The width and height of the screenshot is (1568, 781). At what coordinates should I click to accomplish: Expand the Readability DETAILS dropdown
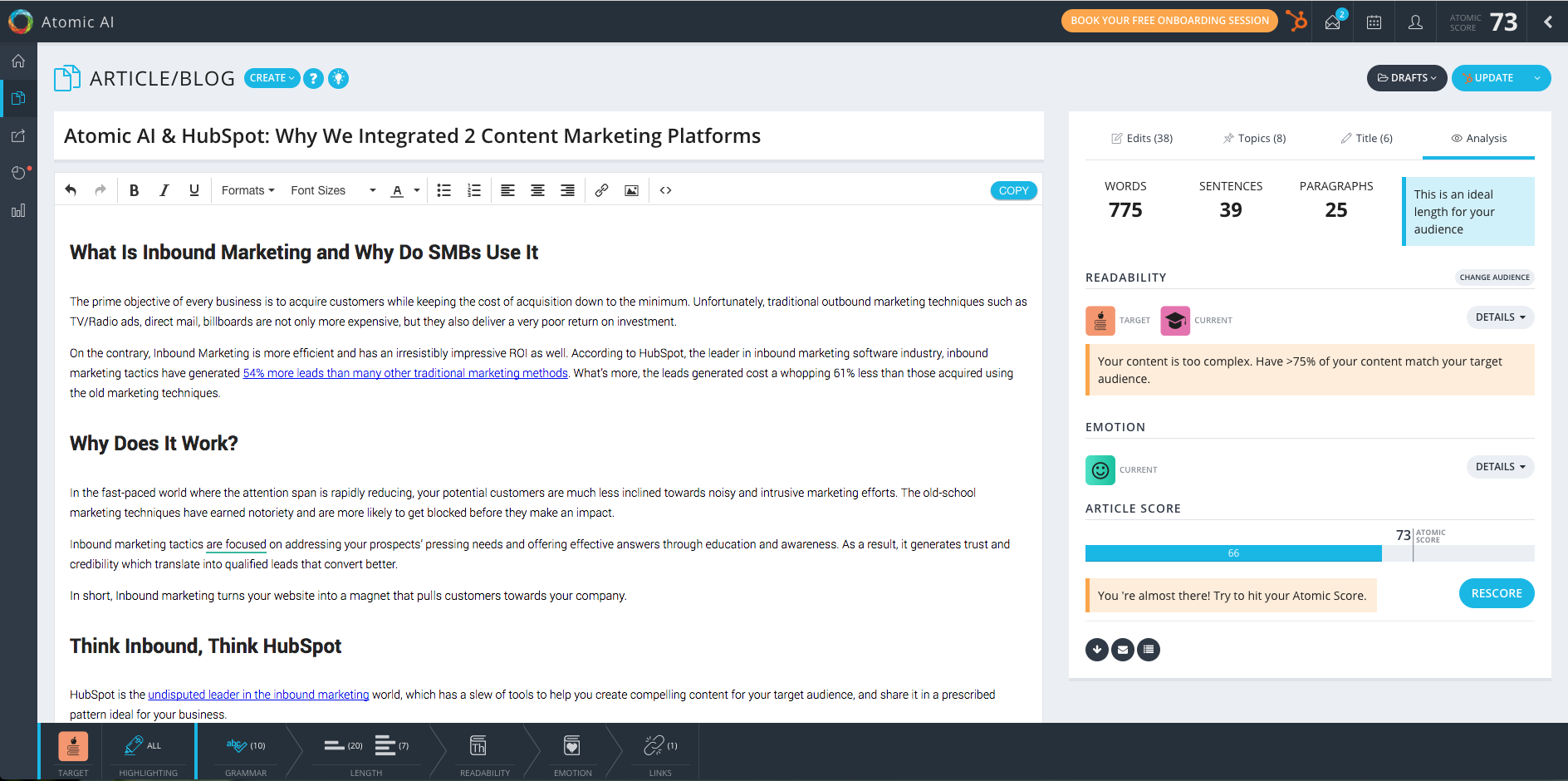[x=1499, y=317]
